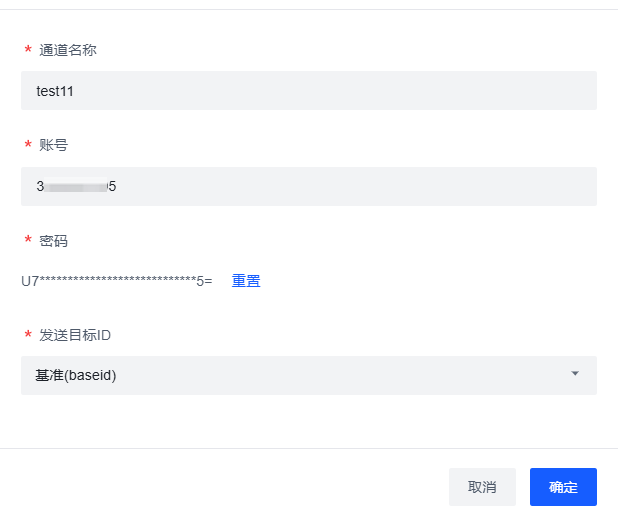This screenshot has height=520, width=618.
Task: Click the red asterisk beside 通道名称
Action: pos(28,50)
